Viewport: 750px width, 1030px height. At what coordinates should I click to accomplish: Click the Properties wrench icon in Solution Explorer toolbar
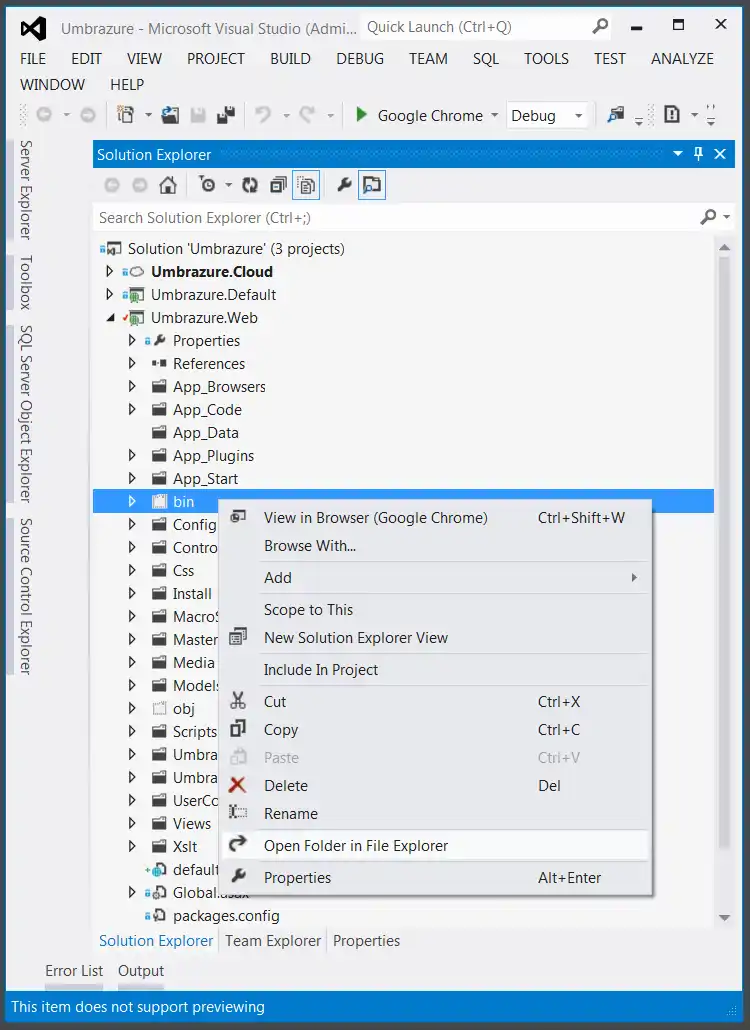pyautogui.click(x=344, y=185)
